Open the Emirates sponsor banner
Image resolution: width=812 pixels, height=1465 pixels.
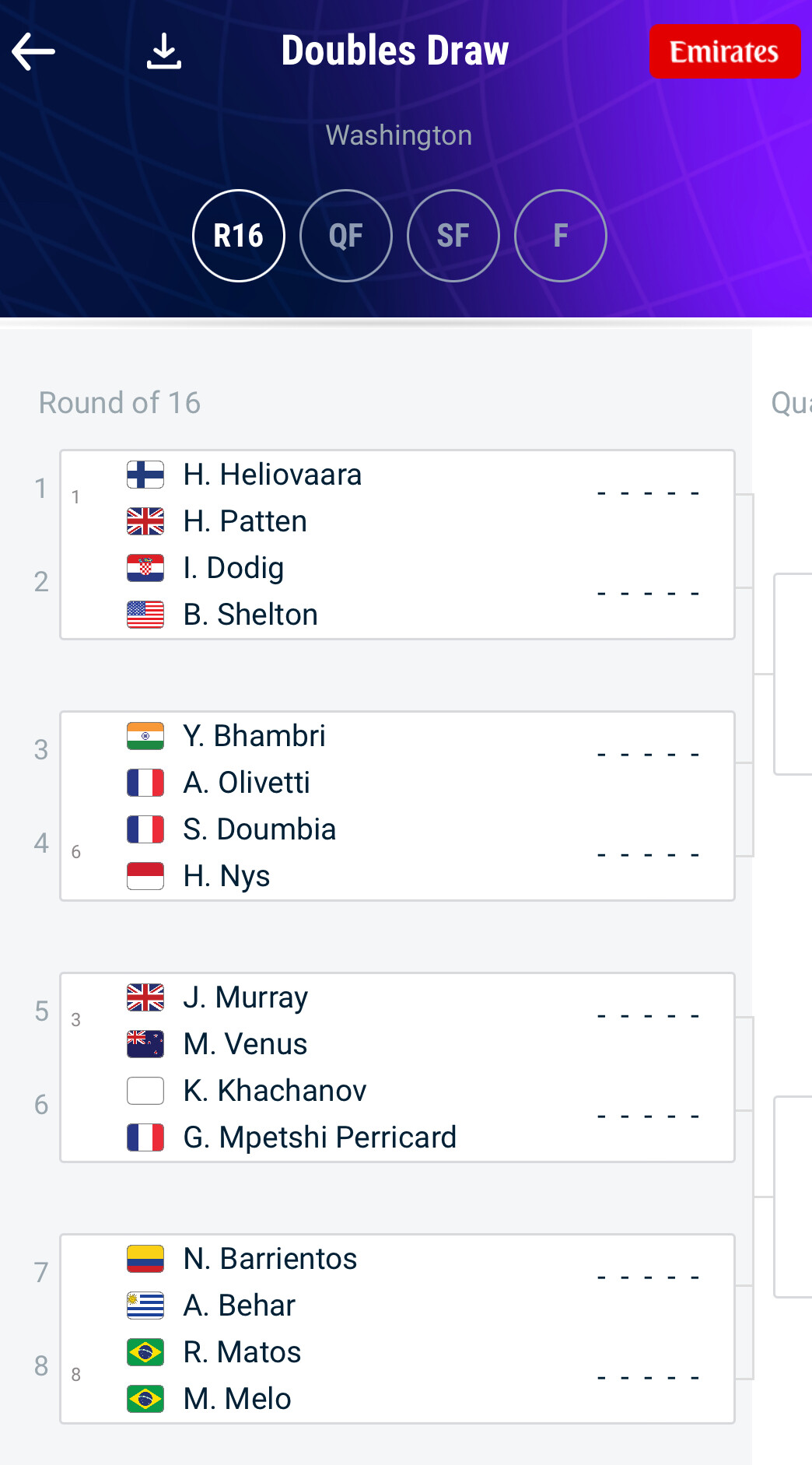[725, 51]
